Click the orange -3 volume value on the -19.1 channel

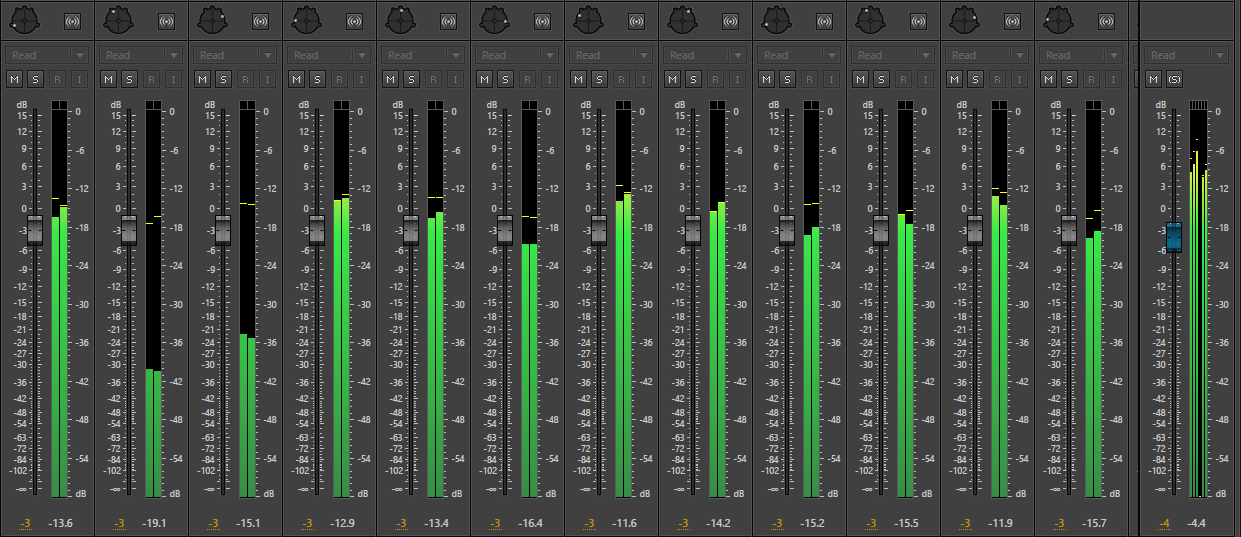pyautogui.click(x=119, y=523)
